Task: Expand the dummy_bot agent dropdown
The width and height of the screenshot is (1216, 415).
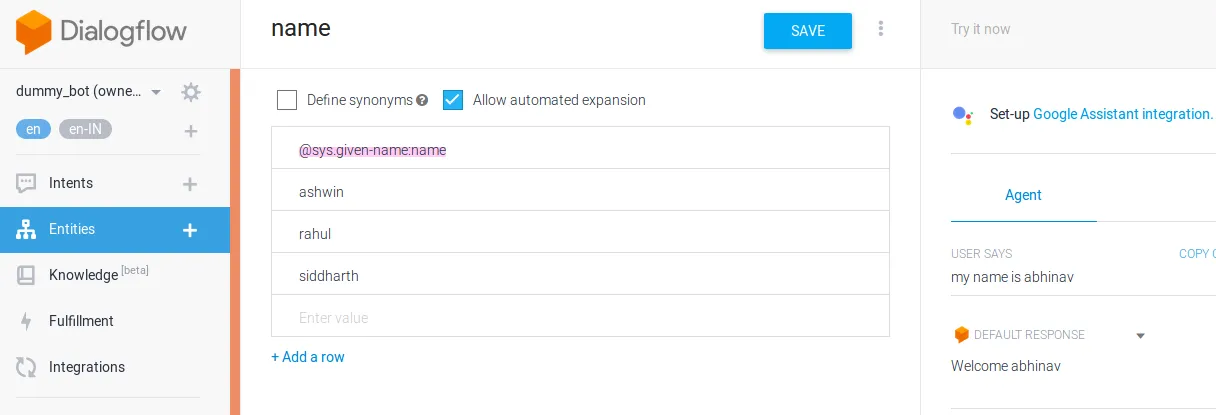Action: [x=156, y=93]
